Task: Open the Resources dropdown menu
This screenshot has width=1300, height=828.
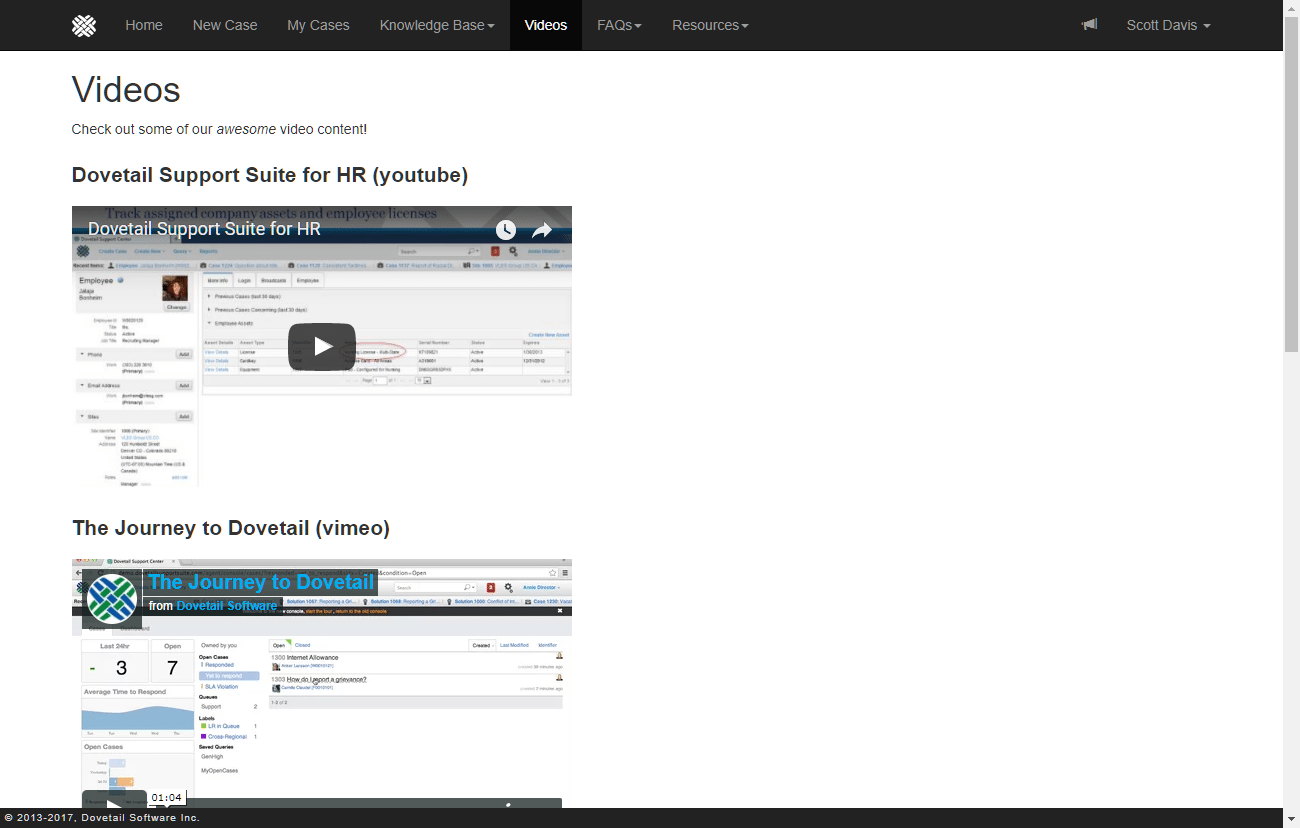Action: [710, 25]
